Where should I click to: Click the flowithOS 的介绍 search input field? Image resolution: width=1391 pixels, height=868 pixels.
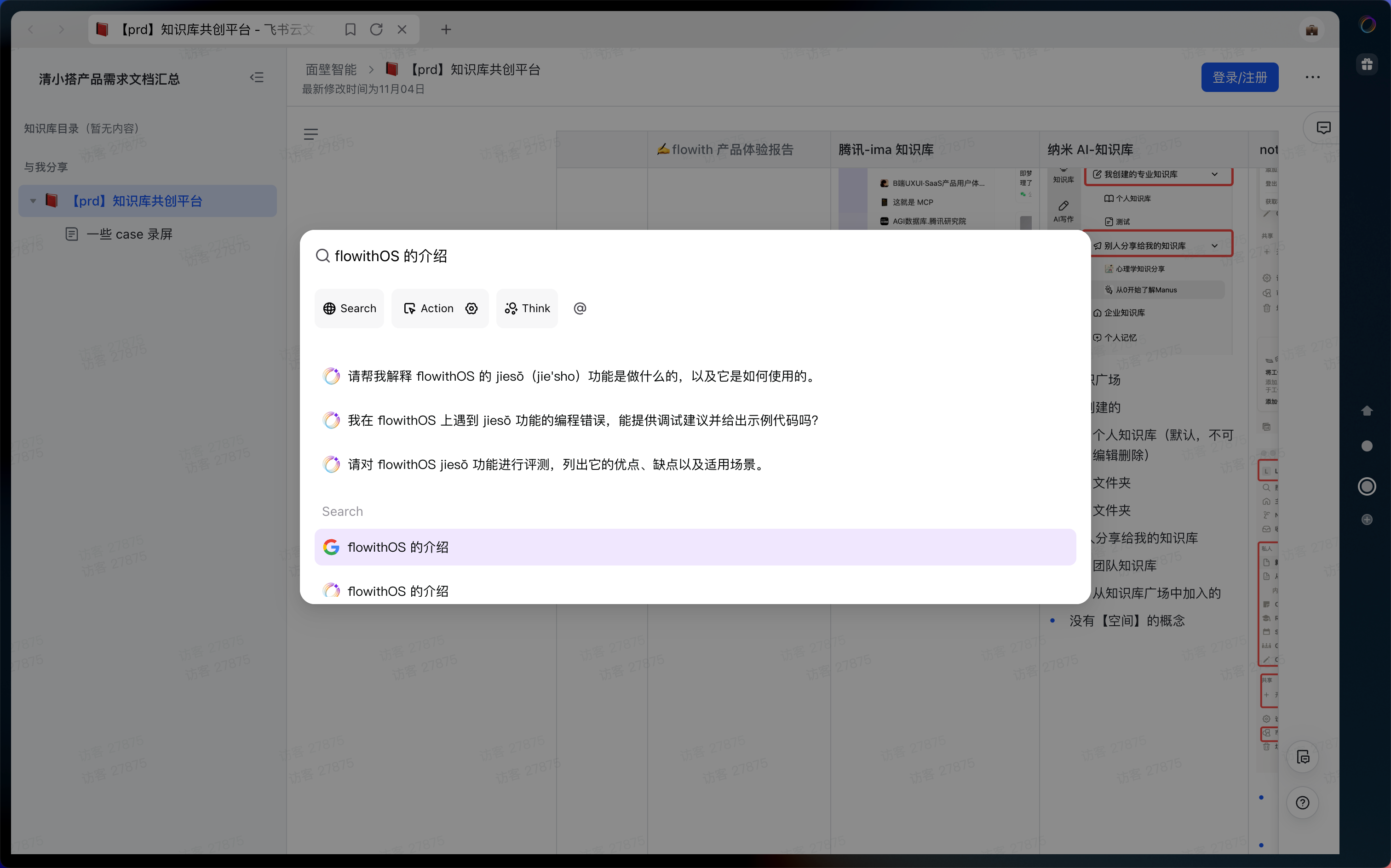coord(695,256)
